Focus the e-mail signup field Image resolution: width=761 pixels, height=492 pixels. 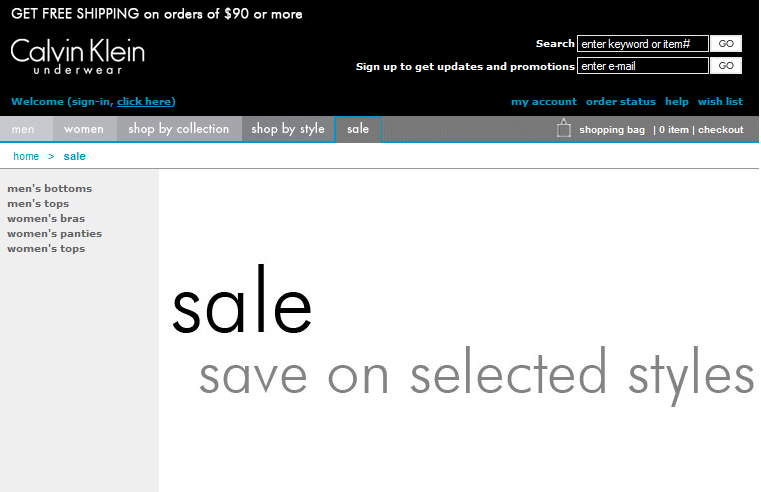[643, 66]
